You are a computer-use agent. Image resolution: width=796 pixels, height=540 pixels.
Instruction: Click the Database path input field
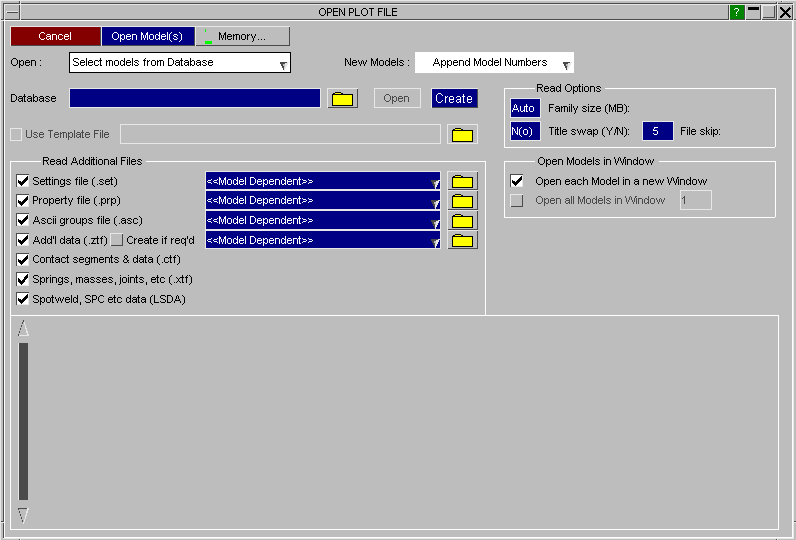pyautogui.click(x=195, y=98)
